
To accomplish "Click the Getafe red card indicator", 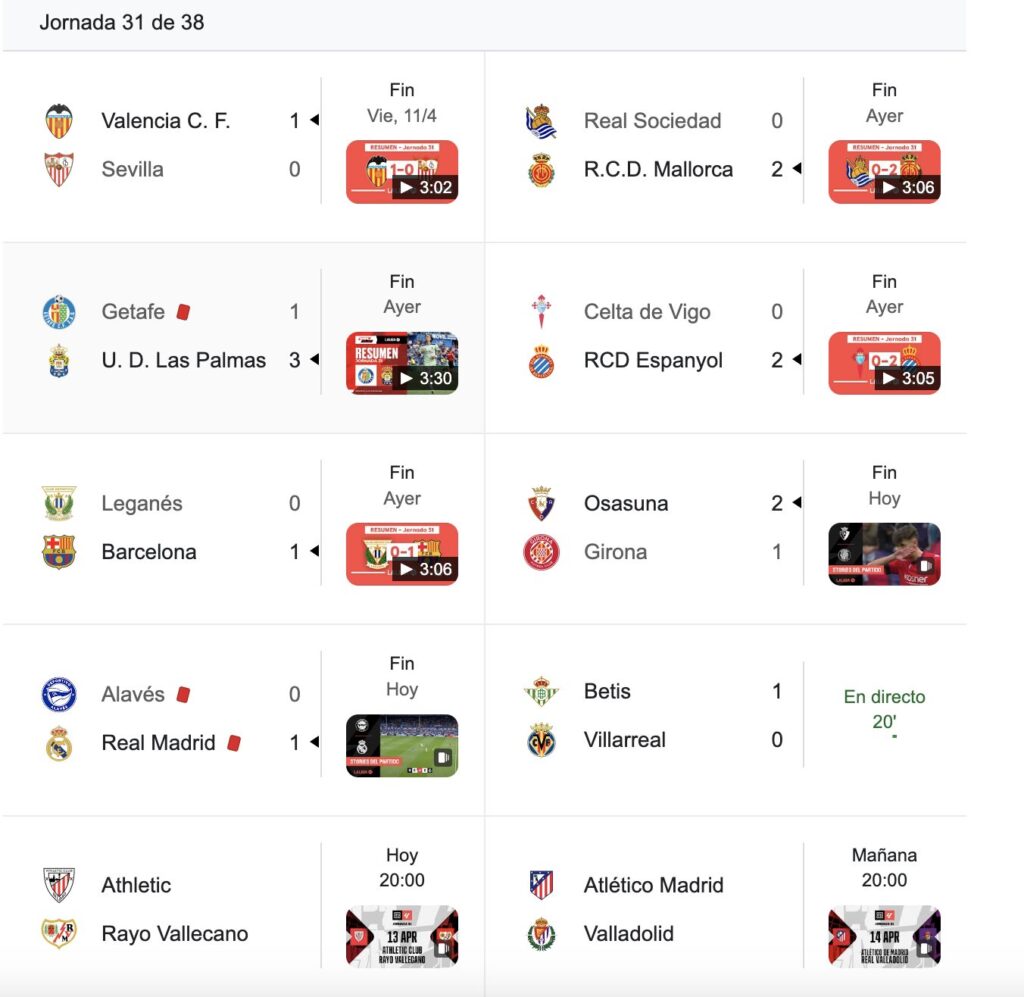I will point(184,312).
